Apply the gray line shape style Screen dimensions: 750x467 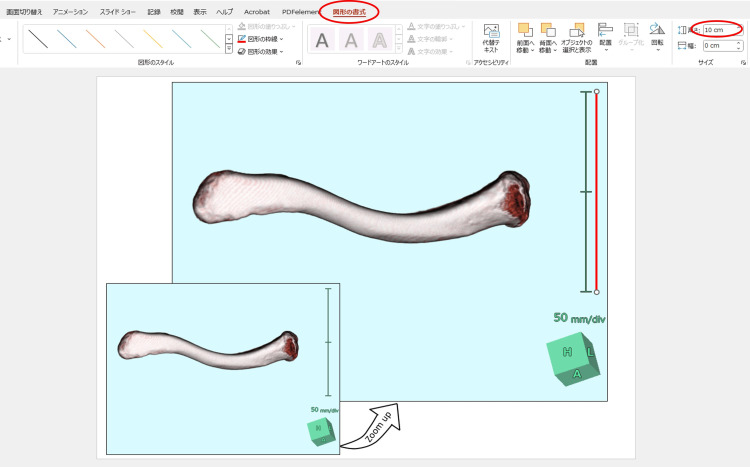[x=124, y=39]
